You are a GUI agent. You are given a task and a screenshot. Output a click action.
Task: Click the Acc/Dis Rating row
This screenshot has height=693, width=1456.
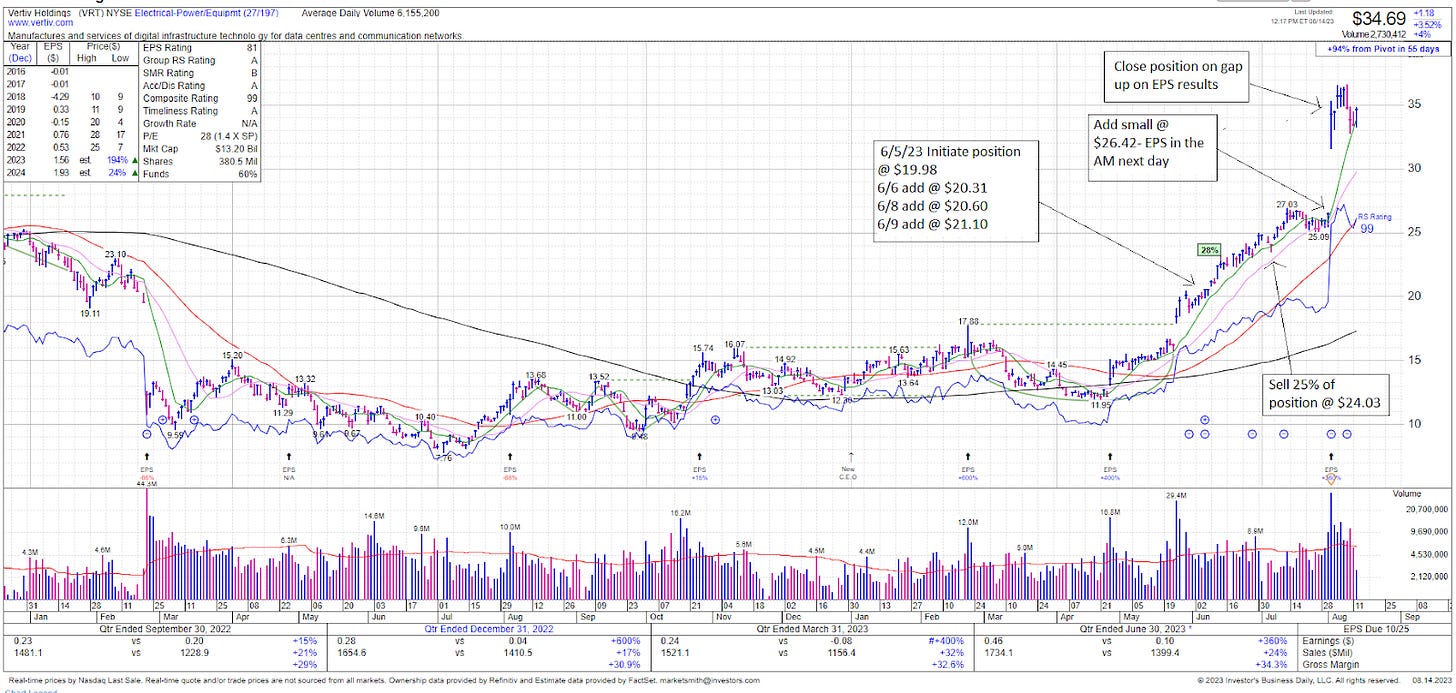tap(202, 86)
